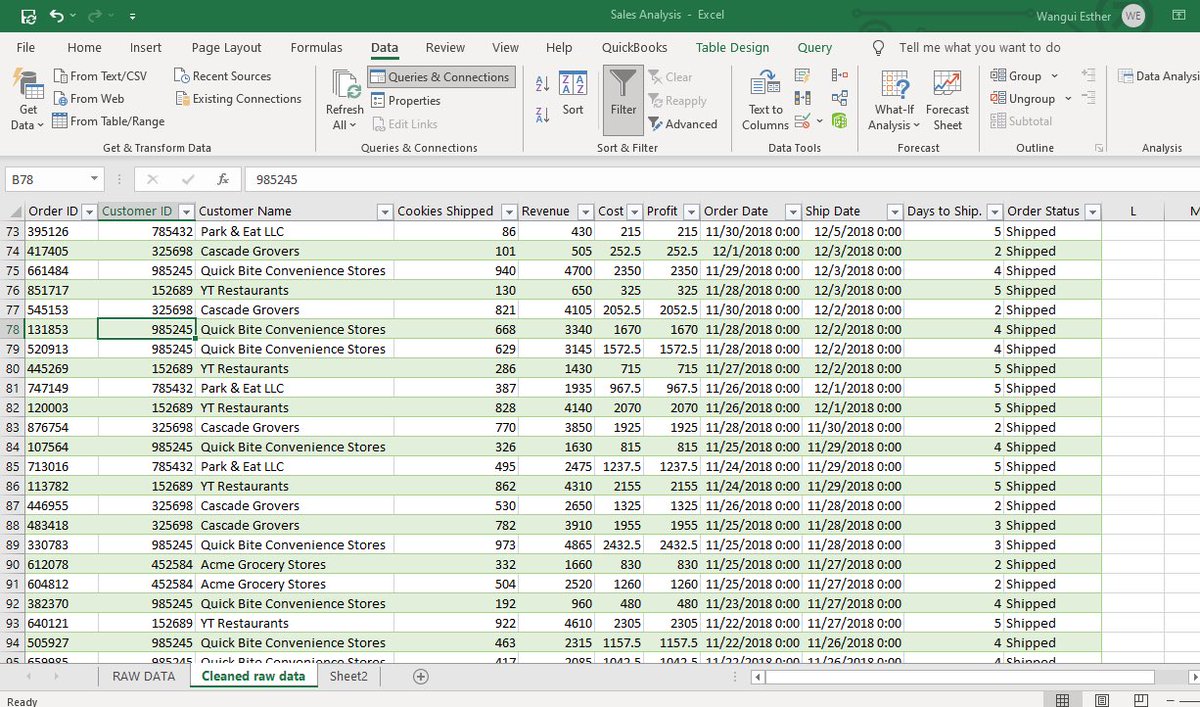Open Recent Sources
This screenshot has width=1200, height=707.
click(x=222, y=76)
